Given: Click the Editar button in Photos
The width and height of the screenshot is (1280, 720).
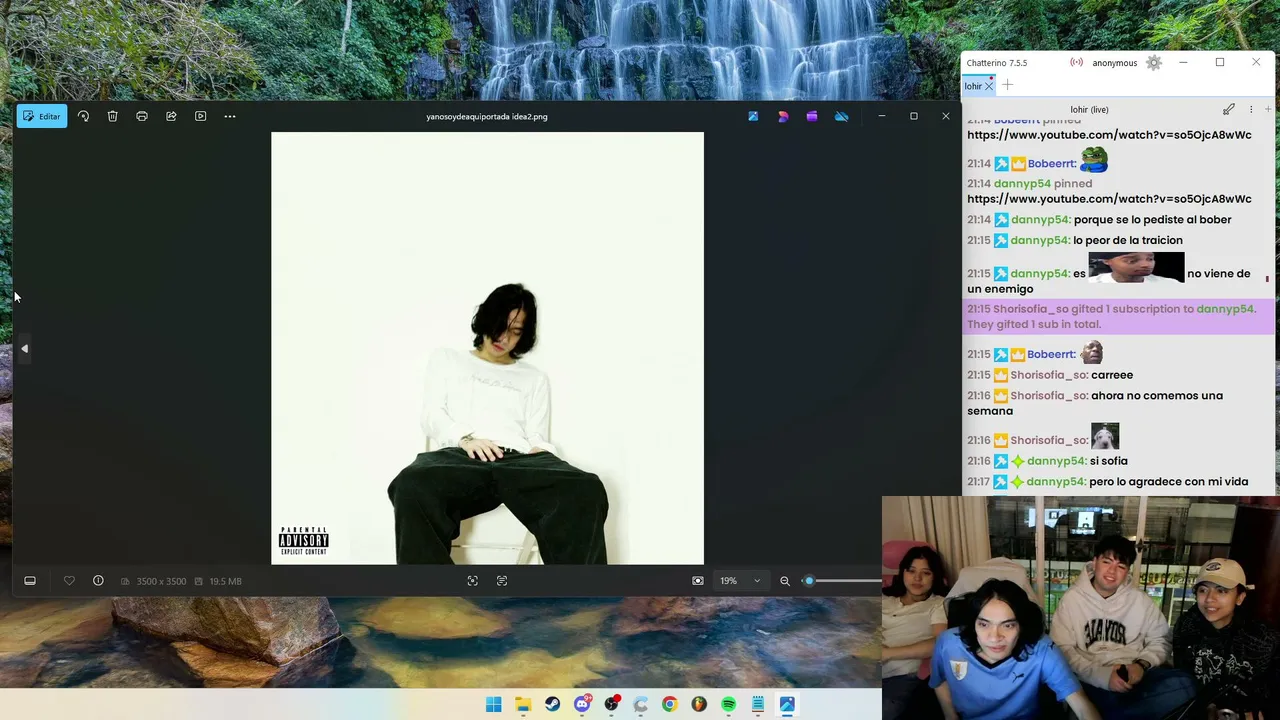Looking at the screenshot, I should [x=42, y=116].
